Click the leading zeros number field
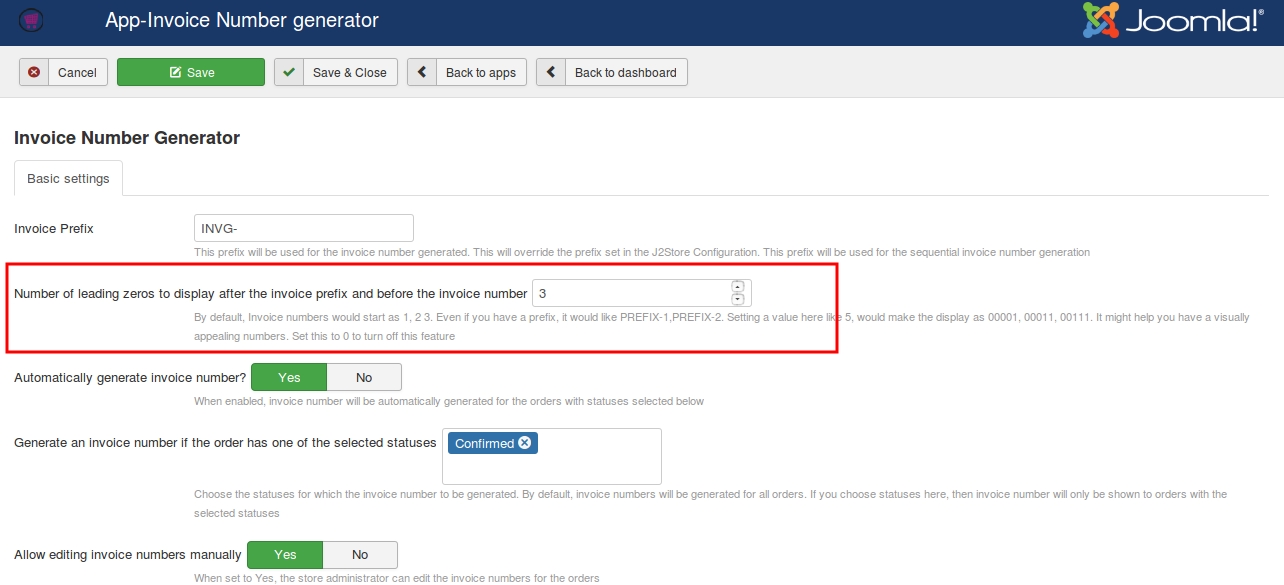 click(630, 293)
